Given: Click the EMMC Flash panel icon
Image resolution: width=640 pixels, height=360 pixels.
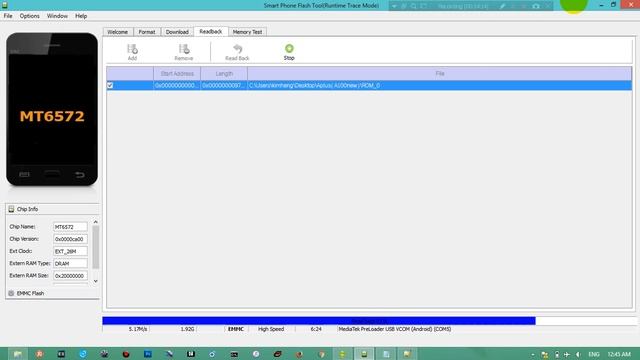Looking at the screenshot, I should 11,293.
